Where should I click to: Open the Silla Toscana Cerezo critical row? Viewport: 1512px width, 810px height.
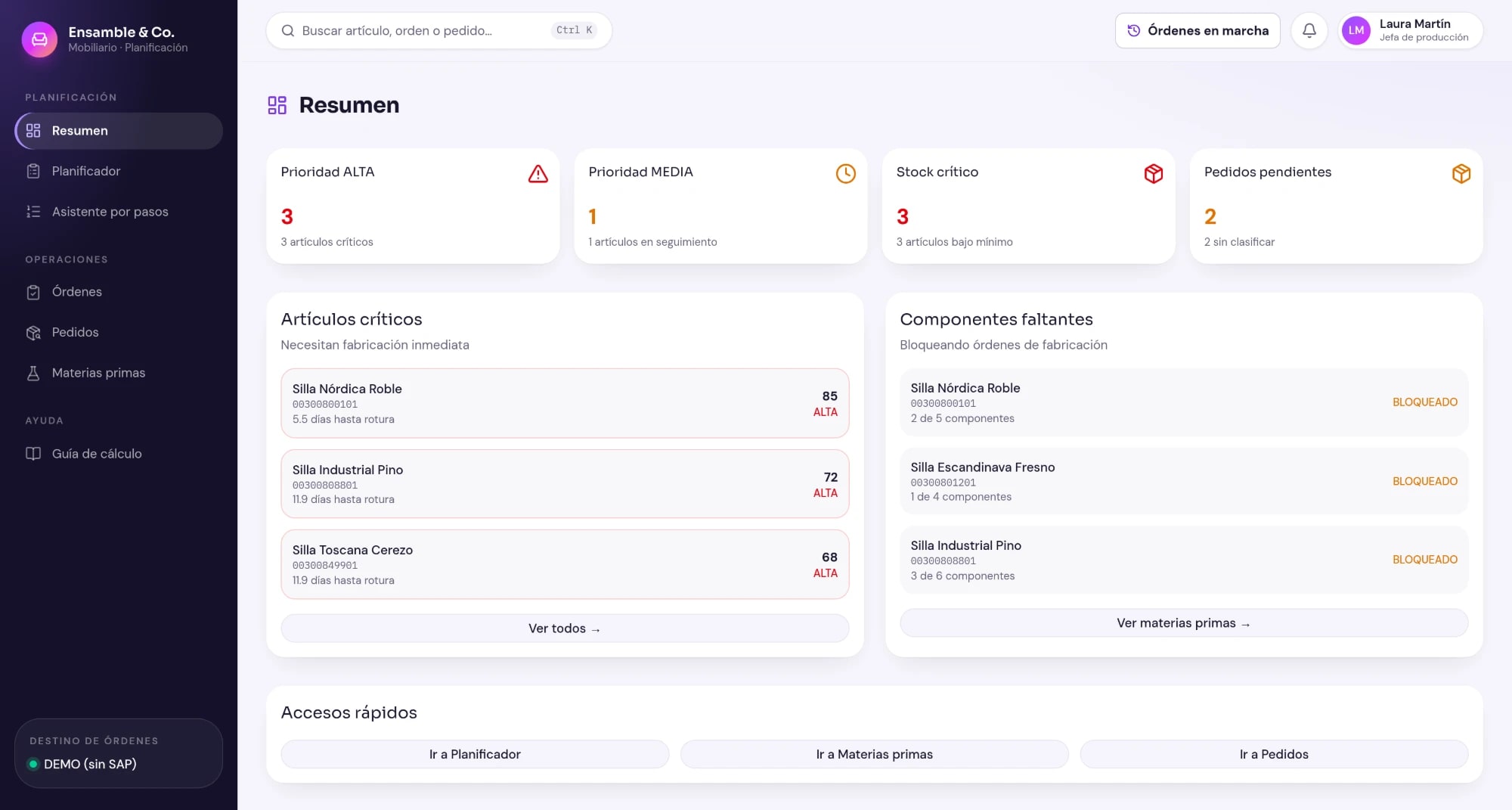(x=565, y=564)
